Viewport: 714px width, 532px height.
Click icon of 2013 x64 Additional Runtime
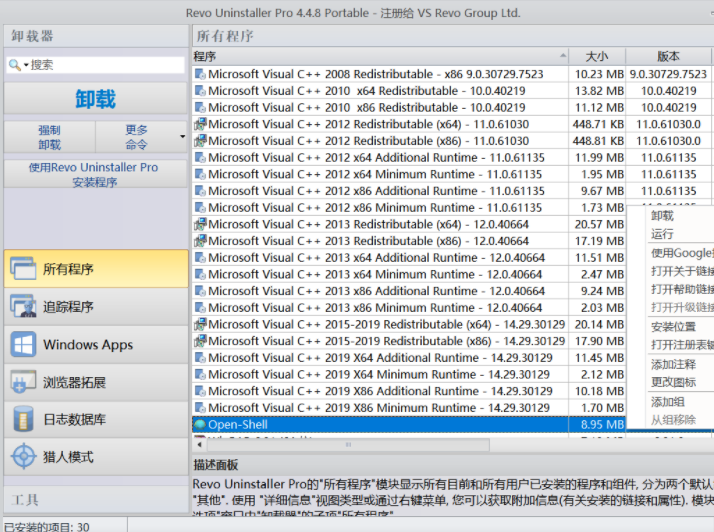[x=200, y=258]
